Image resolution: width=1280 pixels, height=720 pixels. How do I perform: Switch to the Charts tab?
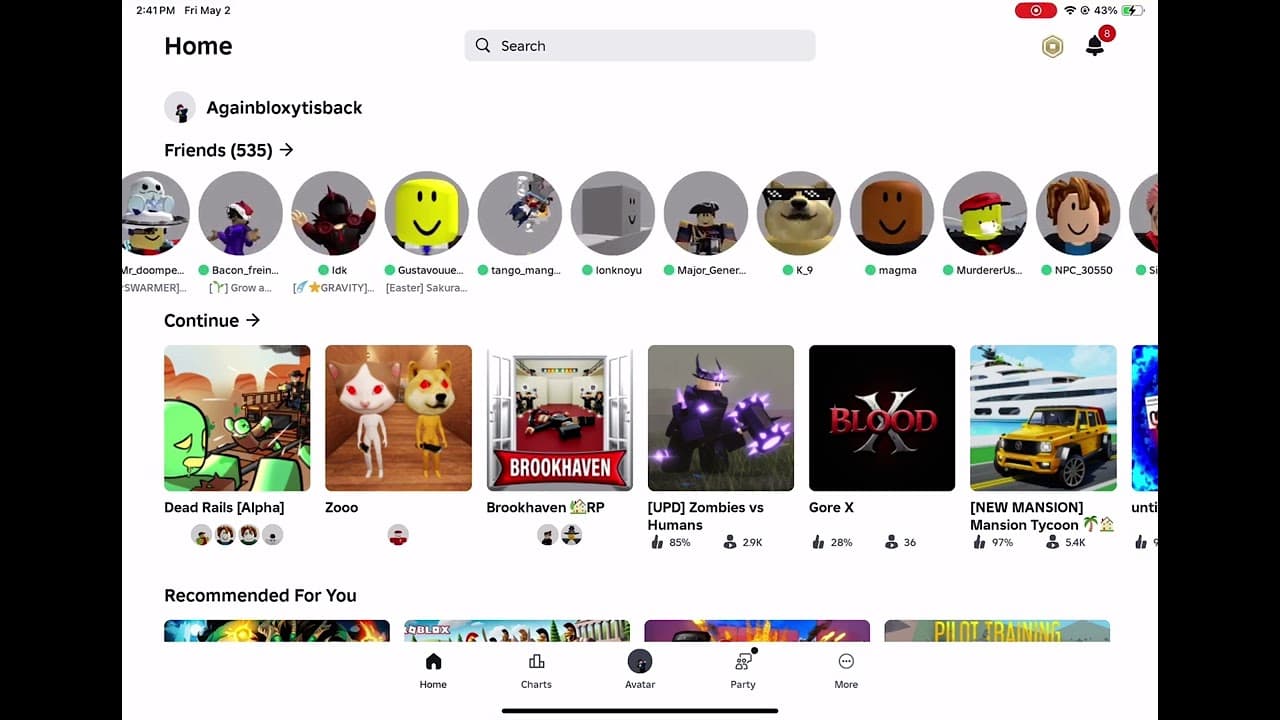click(x=536, y=671)
